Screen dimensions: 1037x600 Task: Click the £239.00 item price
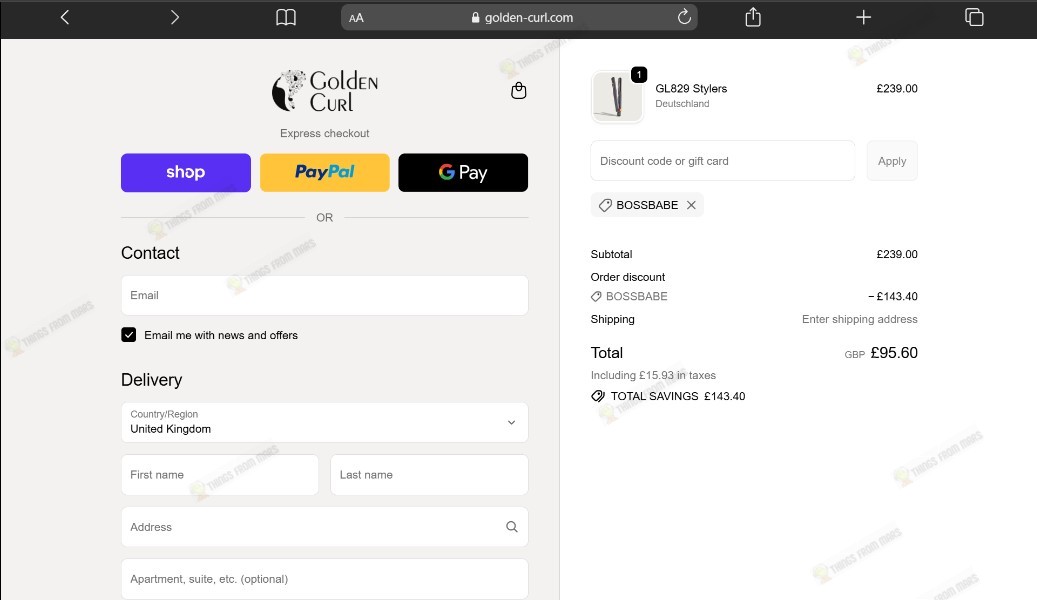[x=897, y=88]
